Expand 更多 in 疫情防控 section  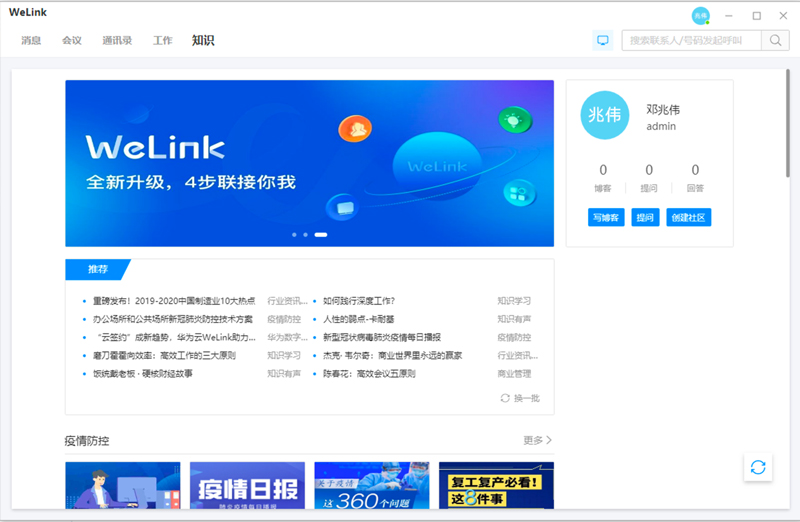click(x=537, y=440)
